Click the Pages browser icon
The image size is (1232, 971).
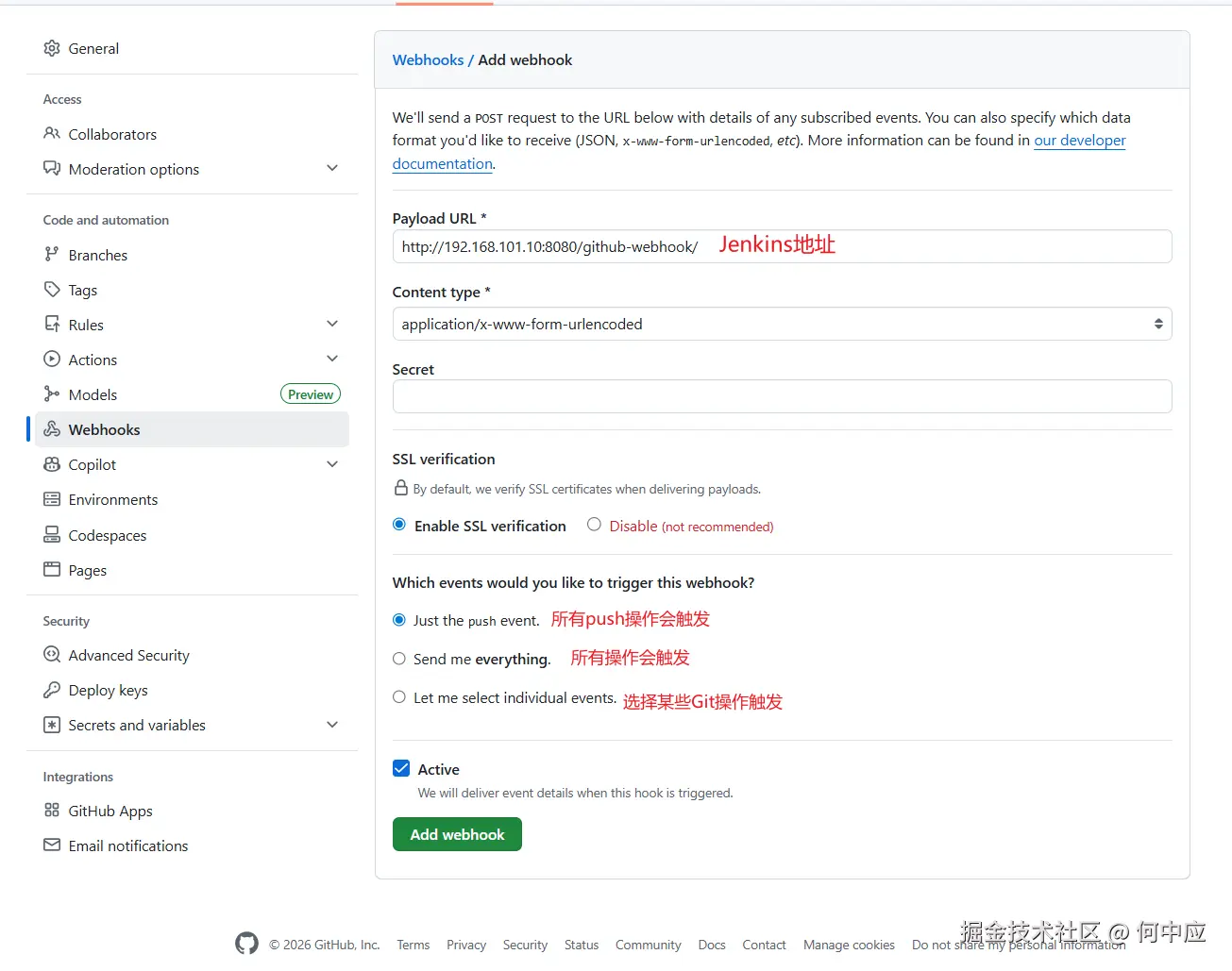[52, 570]
